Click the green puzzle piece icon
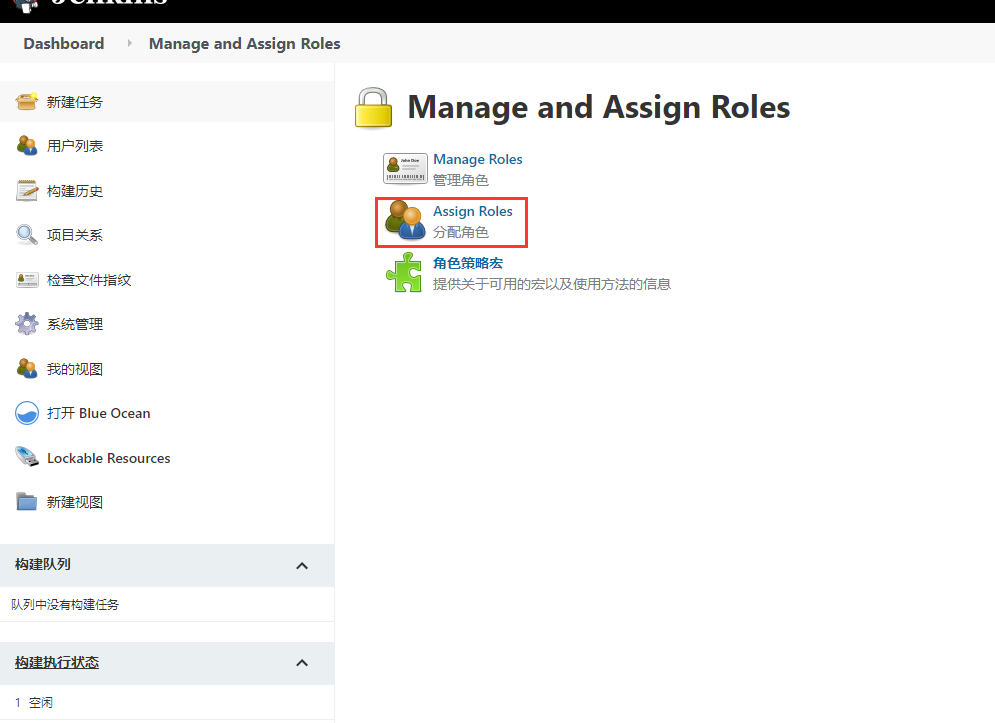995x723 pixels. tap(404, 272)
